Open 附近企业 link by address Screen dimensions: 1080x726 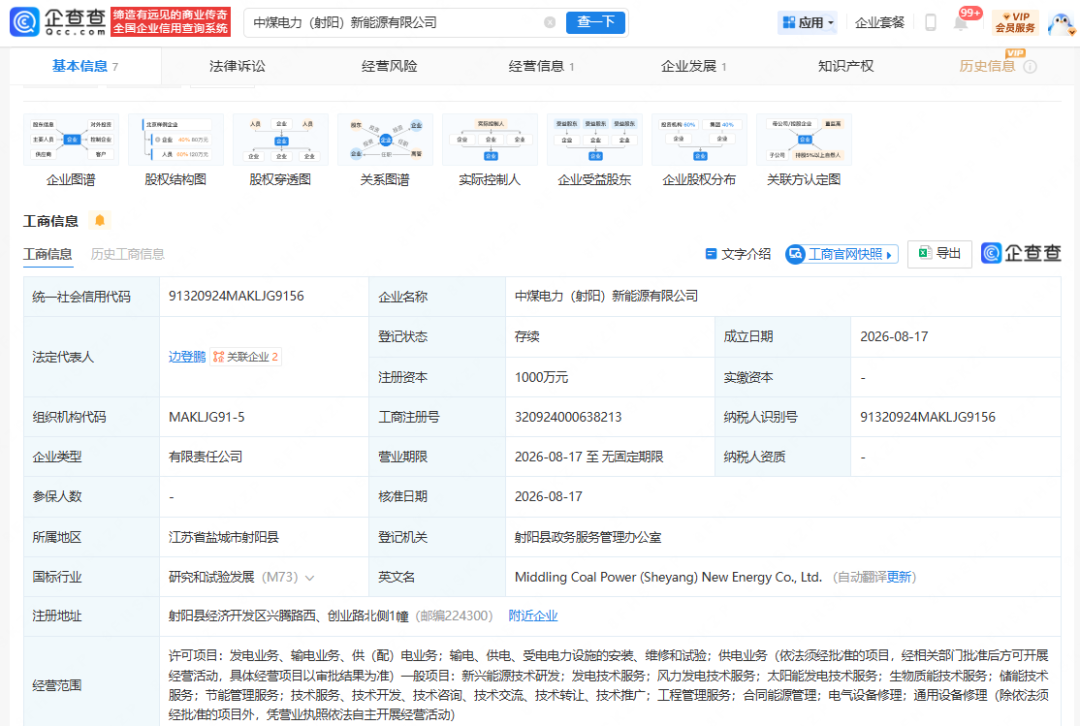pyautogui.click(x=533, y=616)
